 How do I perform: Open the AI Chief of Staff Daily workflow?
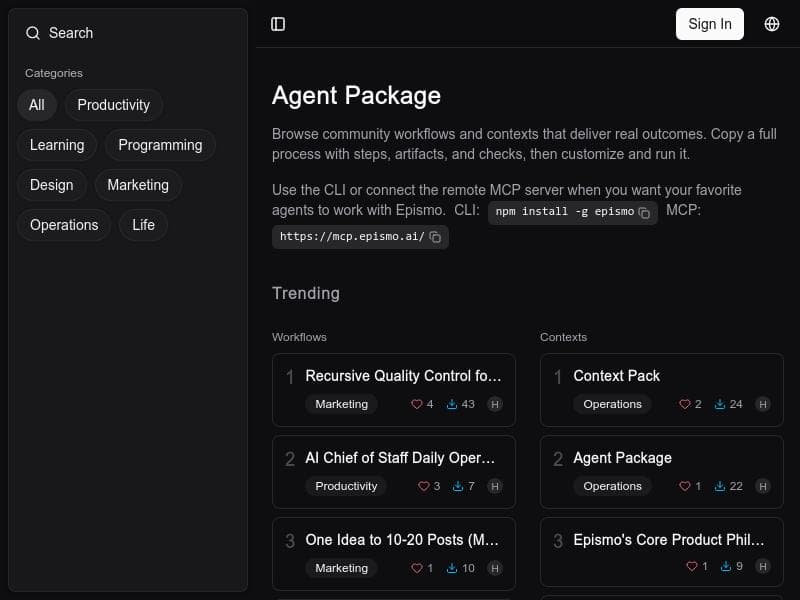point(401,458)
